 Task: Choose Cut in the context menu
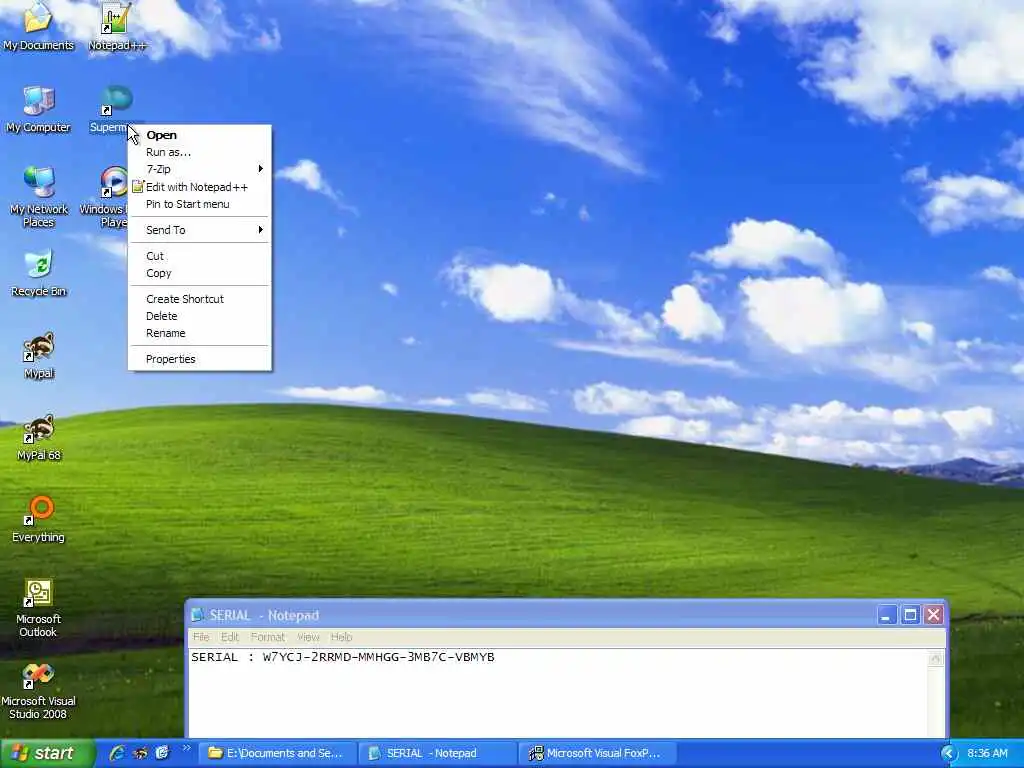pyautogui.click(x=199, y=256)
